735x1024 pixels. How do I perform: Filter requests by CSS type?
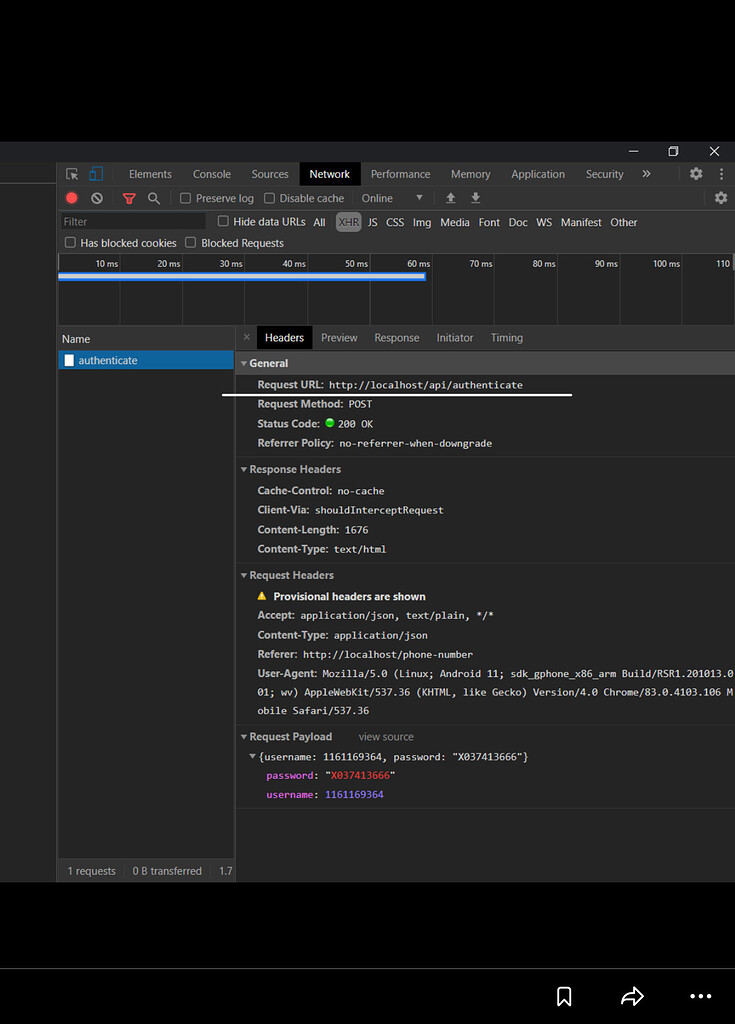tap(395, 222)
